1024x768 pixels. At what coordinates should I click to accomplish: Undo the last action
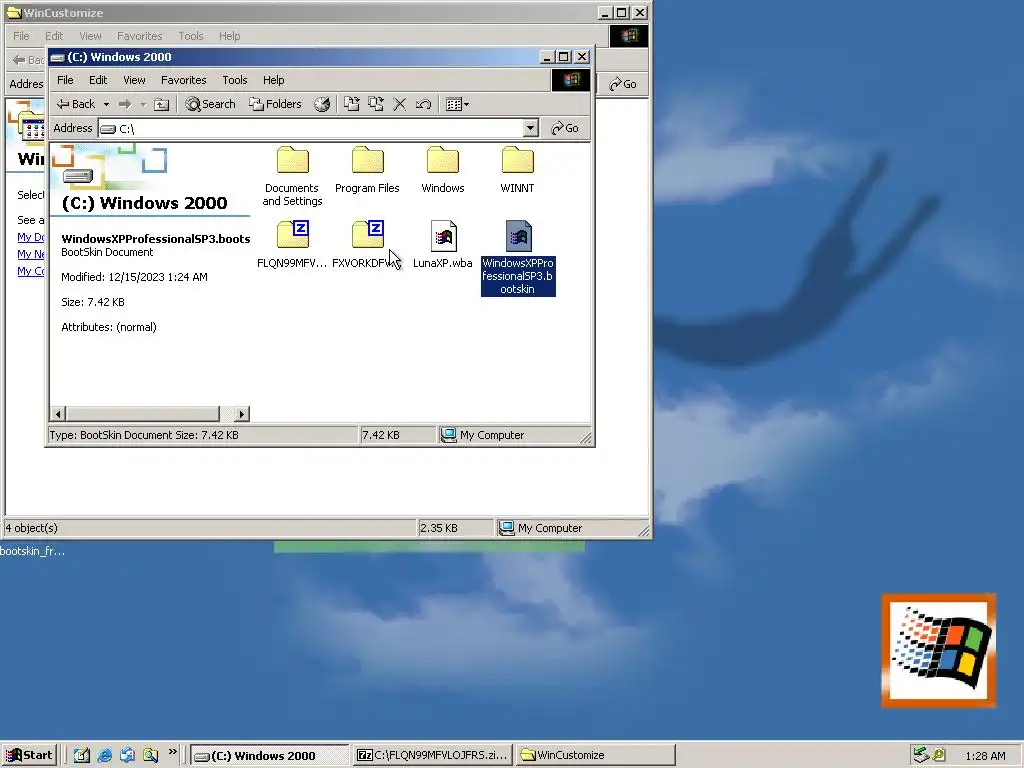point(423,104)
